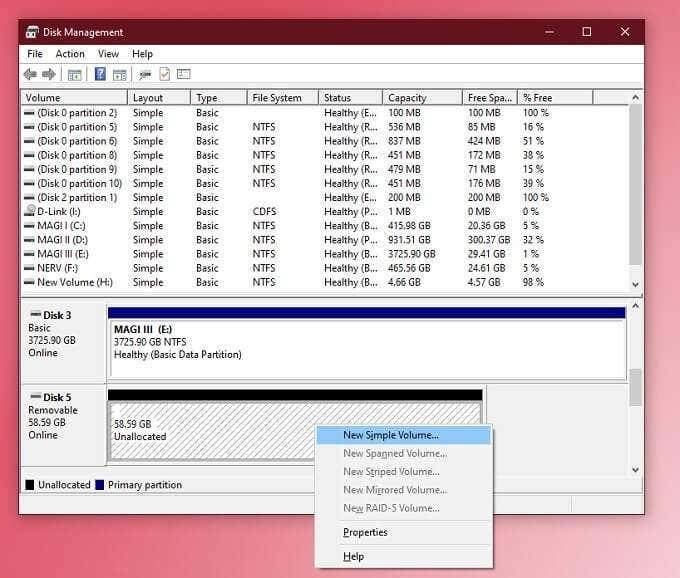Image resolution: width=680 pixels, height=578 pixels.
Task: Select the (Disk 0 partition 9) row
Action: 325,169
